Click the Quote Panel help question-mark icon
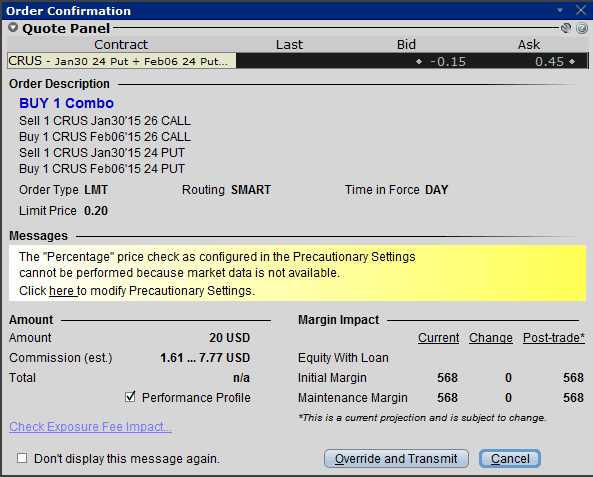 (582, 28)
